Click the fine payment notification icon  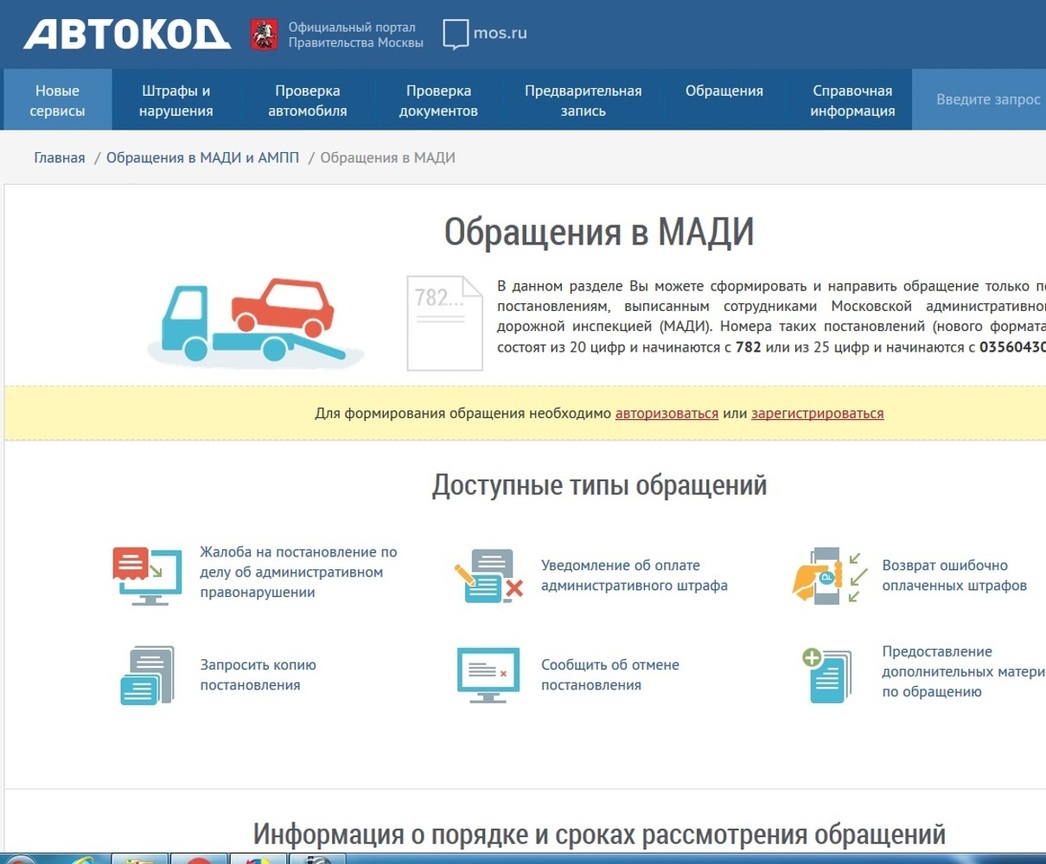(488, 576)
